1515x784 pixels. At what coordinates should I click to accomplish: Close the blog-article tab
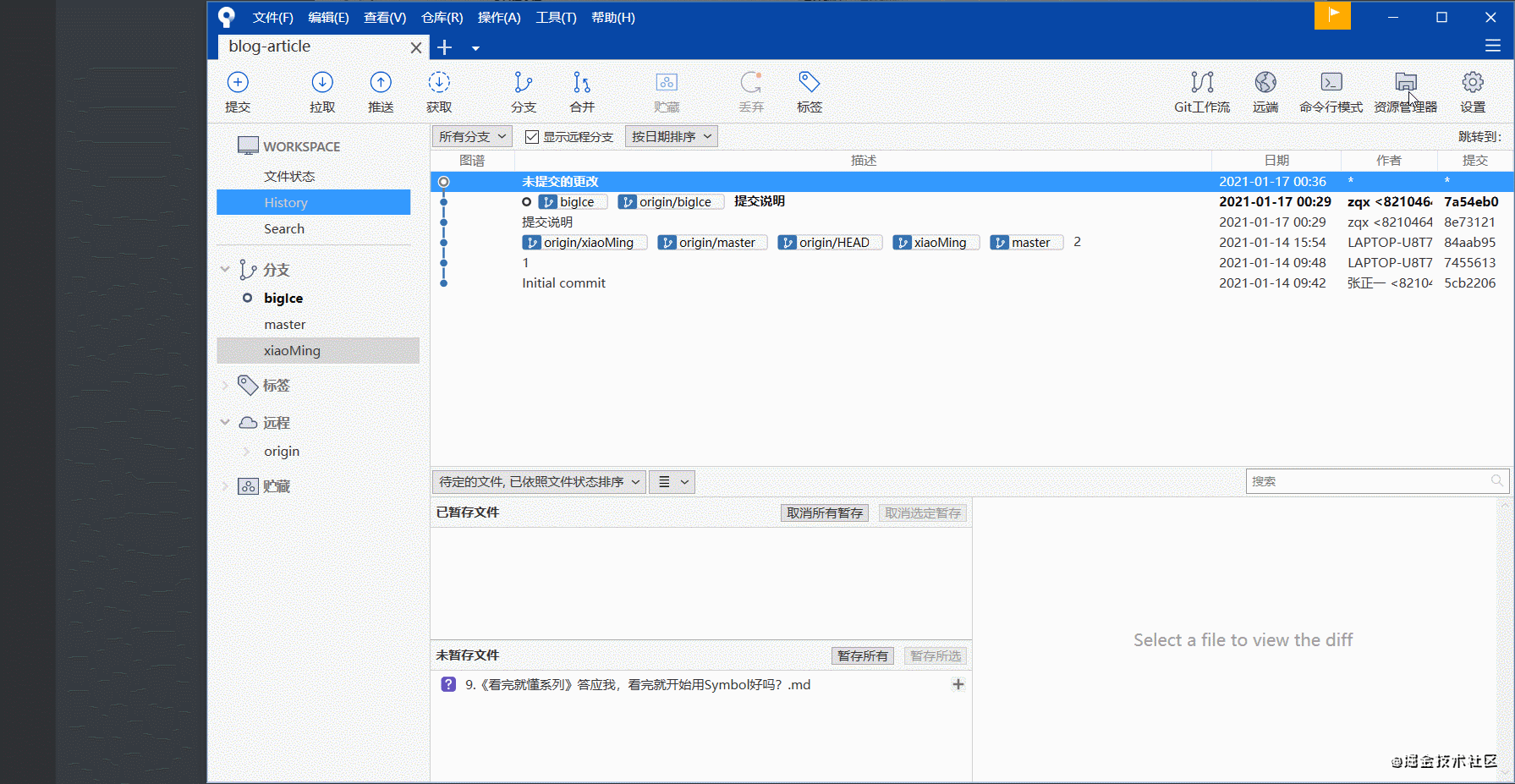(x=416, y=47)
